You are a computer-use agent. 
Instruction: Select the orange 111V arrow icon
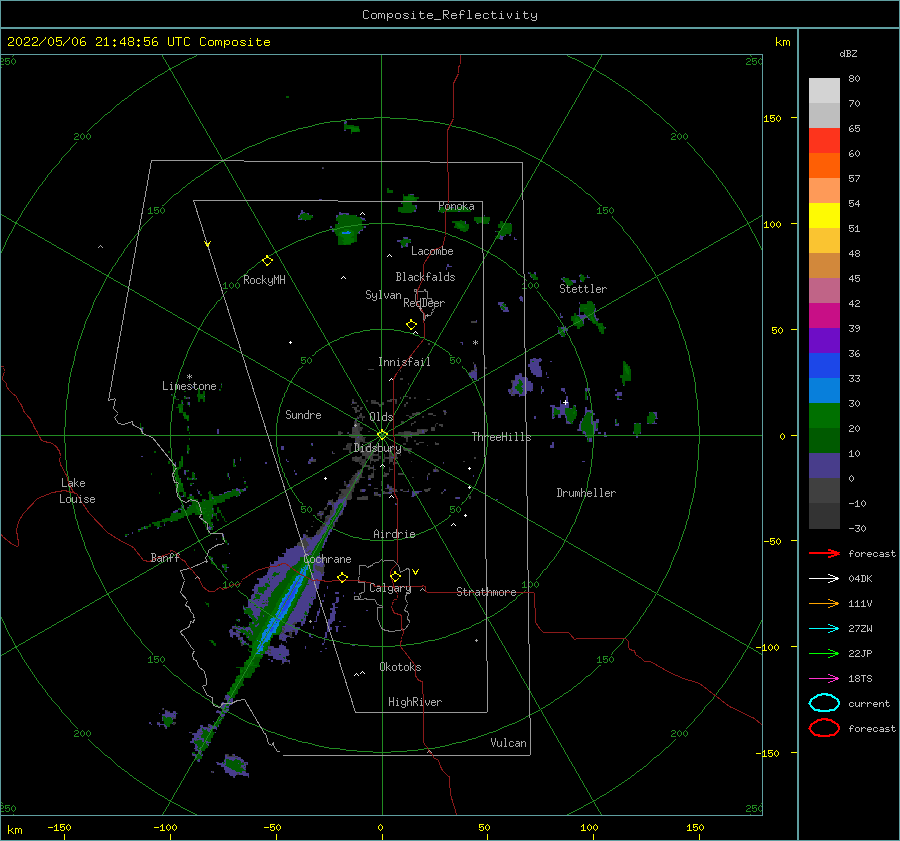click(x=824, y=603)
